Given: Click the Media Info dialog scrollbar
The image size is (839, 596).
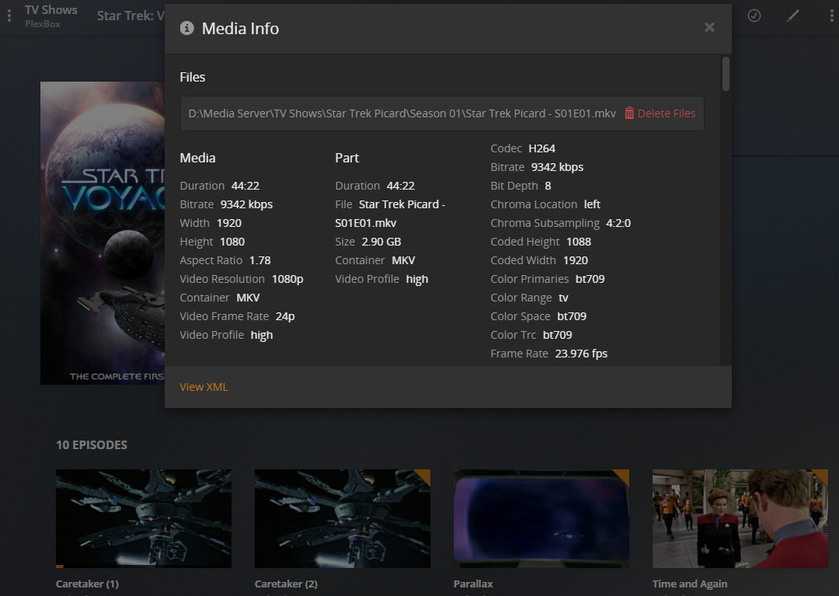Looking at the screenshot, I should [726, 74].
